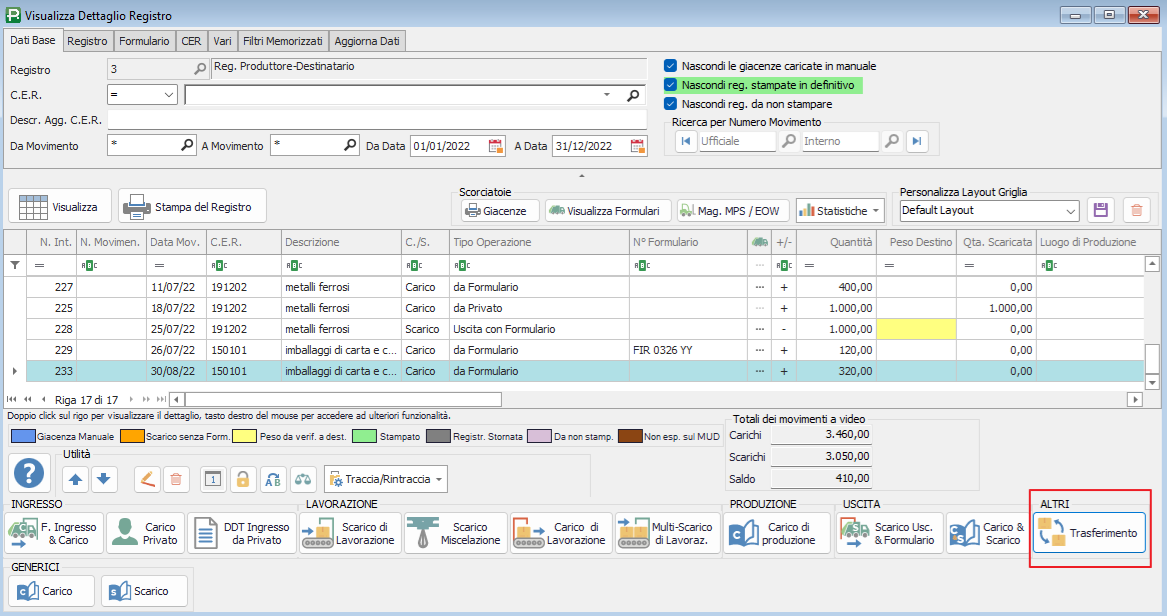Click magnifier icon in the Registro field
Screen dimensions: 1167x616
coord(199,69)
